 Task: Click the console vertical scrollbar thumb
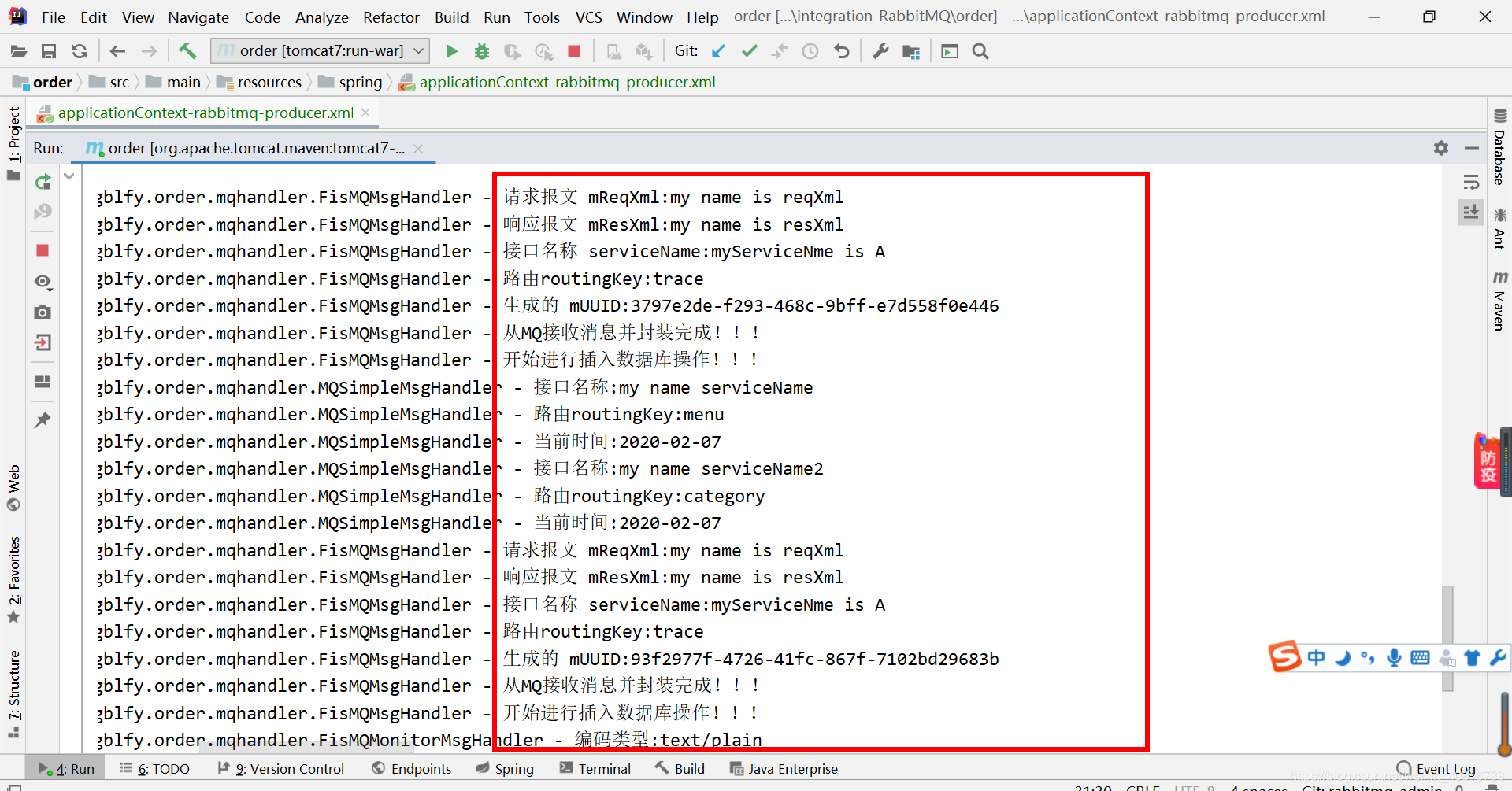tap(1447, 638)
